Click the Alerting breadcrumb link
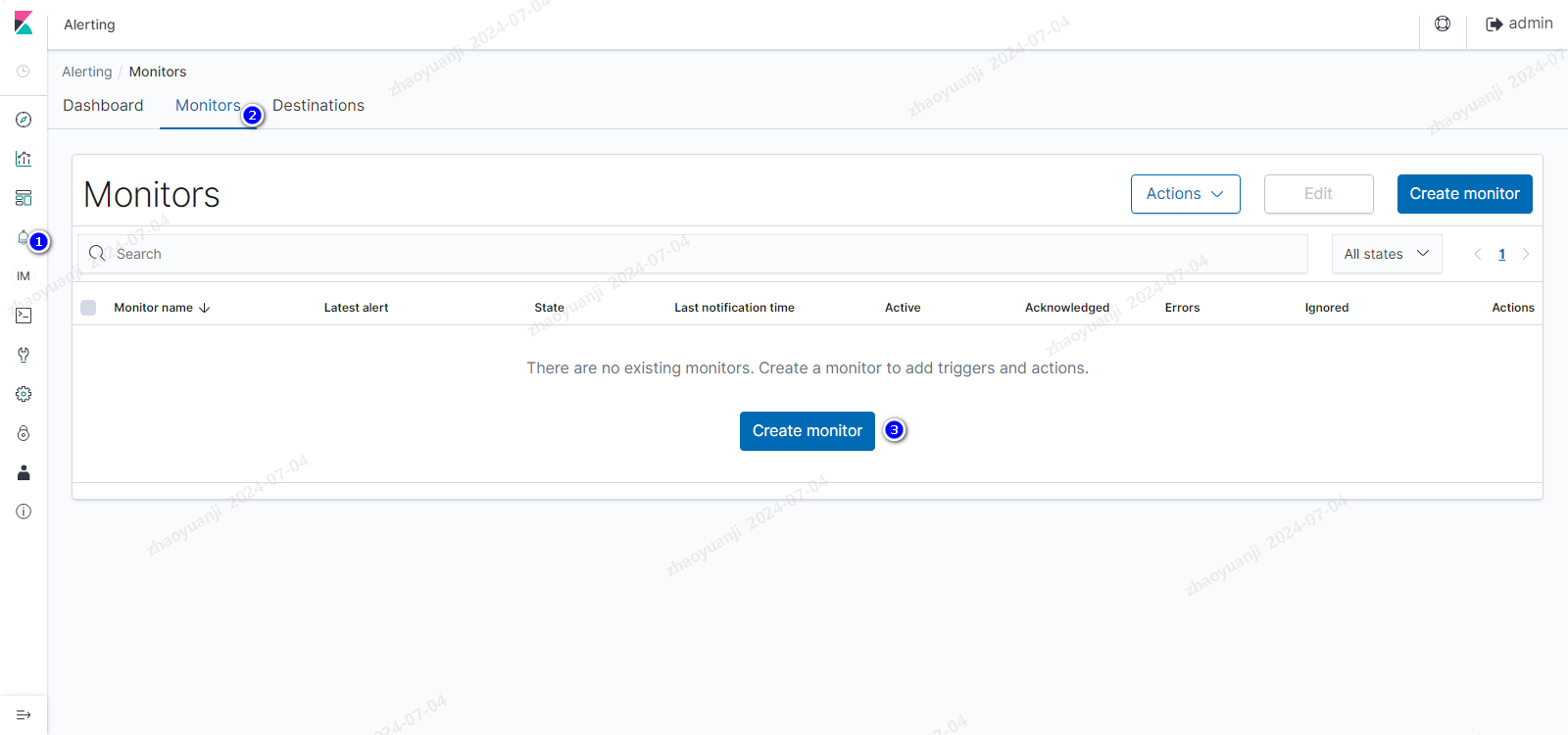 87,72
